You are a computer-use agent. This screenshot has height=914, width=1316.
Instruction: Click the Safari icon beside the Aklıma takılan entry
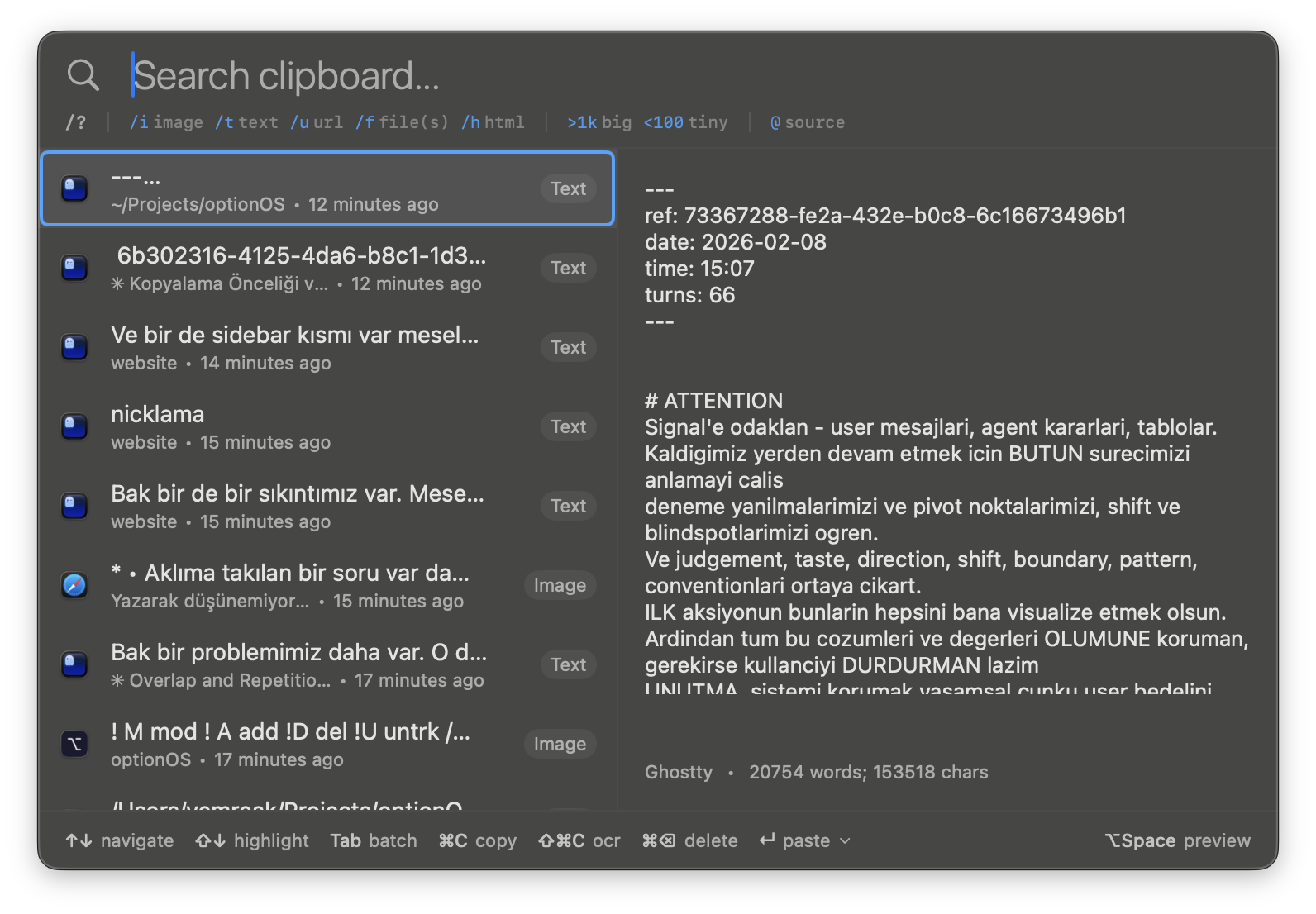coord(74,585)
